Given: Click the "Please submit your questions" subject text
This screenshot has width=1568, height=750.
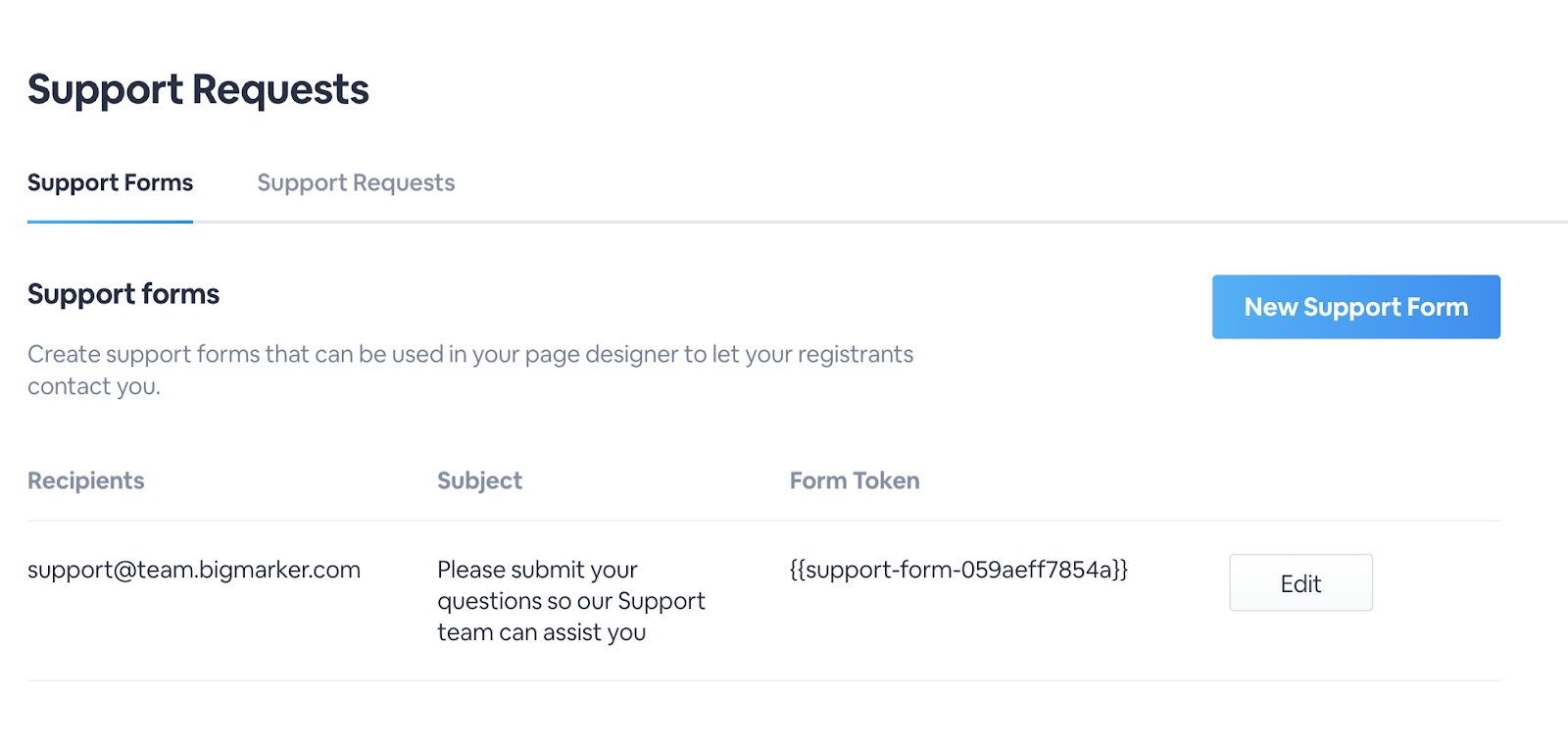Looking at the screenshot, I should tap(537, 571).
